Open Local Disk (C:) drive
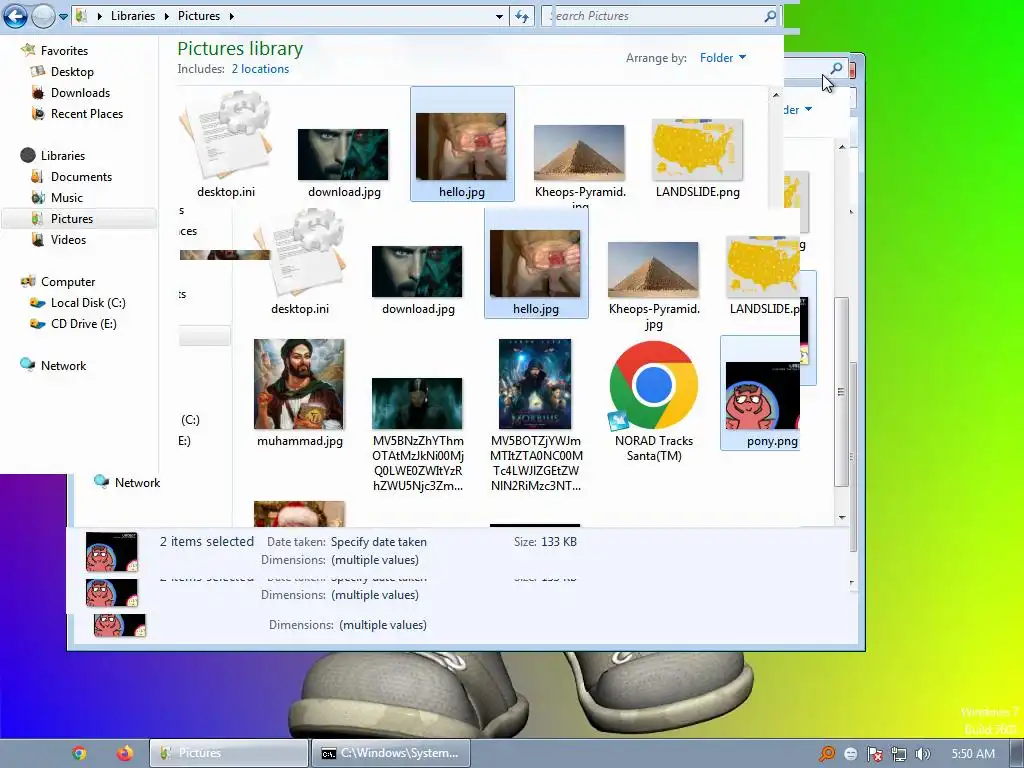 88,302
